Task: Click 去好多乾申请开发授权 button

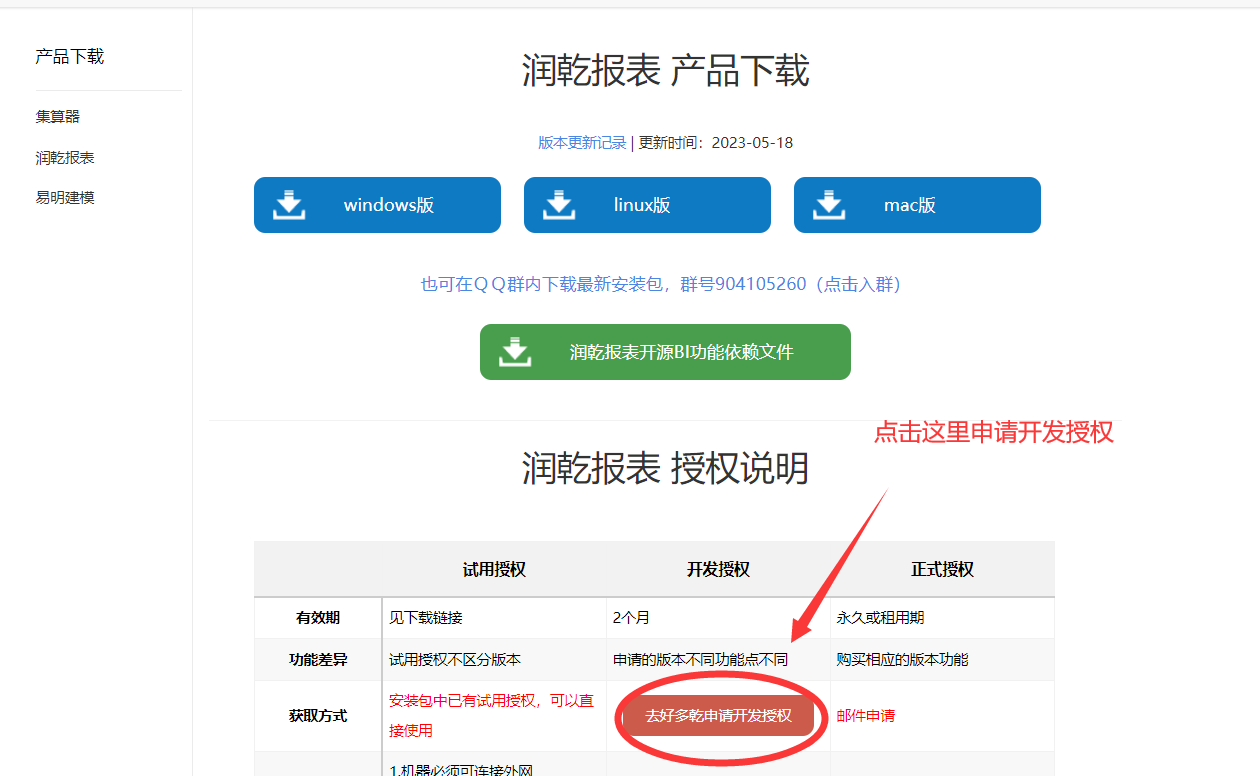Action: (718, 716)
